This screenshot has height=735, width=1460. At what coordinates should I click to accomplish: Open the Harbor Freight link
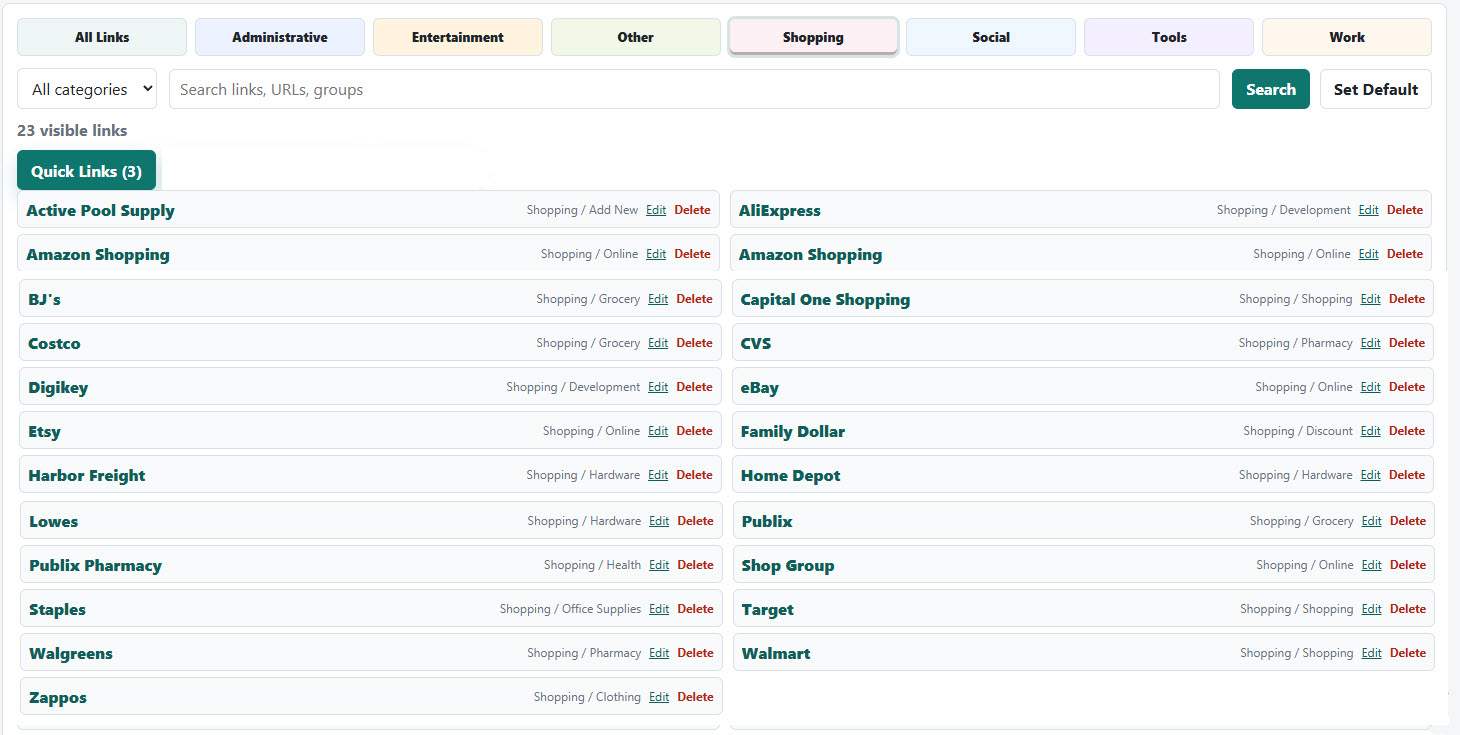[x=87, y=475]
